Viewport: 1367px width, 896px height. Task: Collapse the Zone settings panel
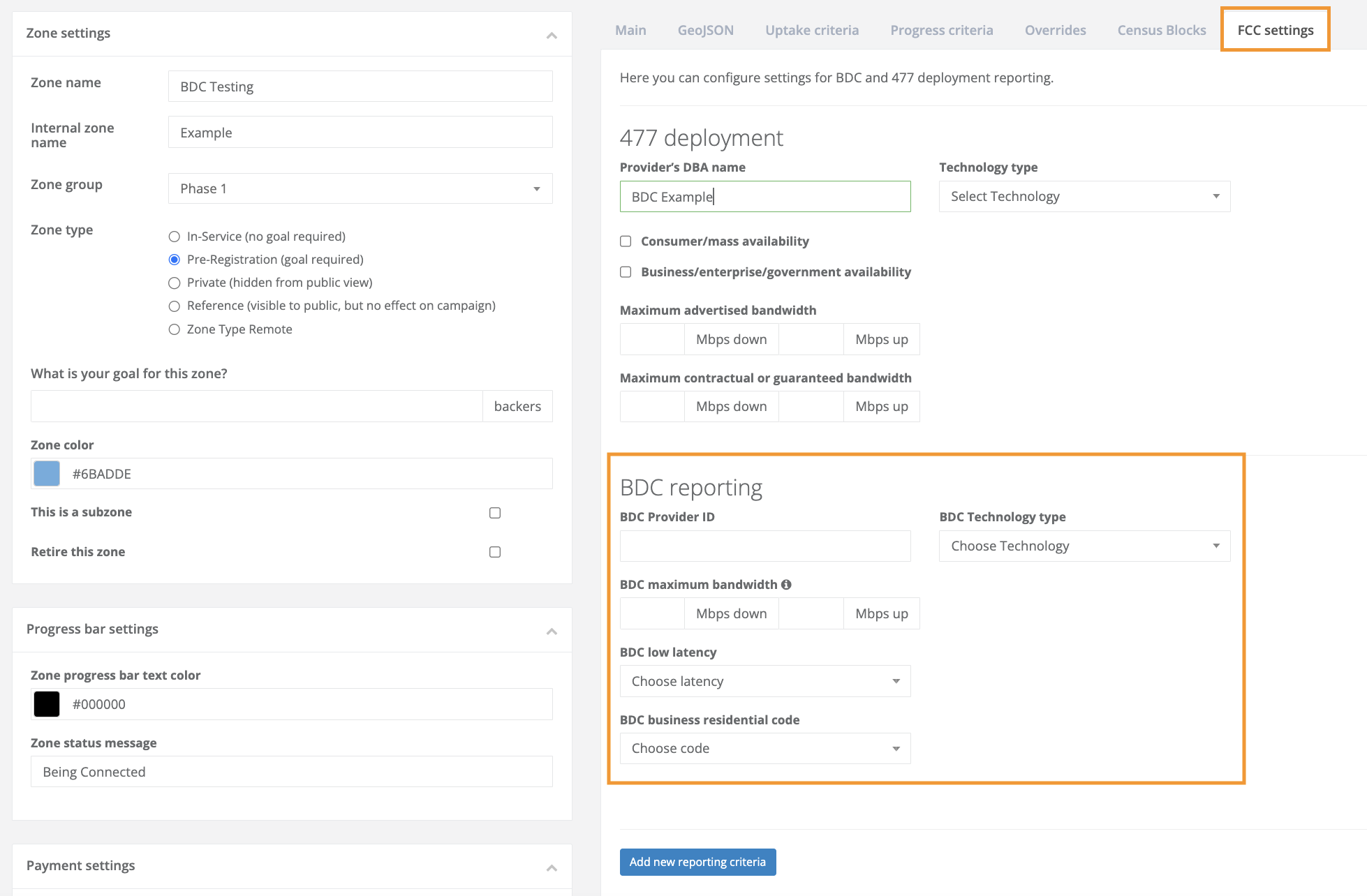552,35
